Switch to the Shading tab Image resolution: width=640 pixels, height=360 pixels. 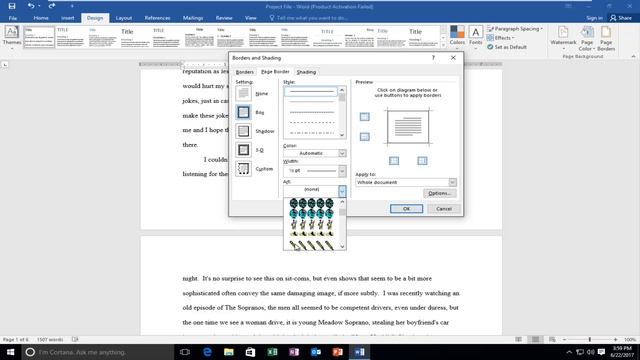pos(306,72)
